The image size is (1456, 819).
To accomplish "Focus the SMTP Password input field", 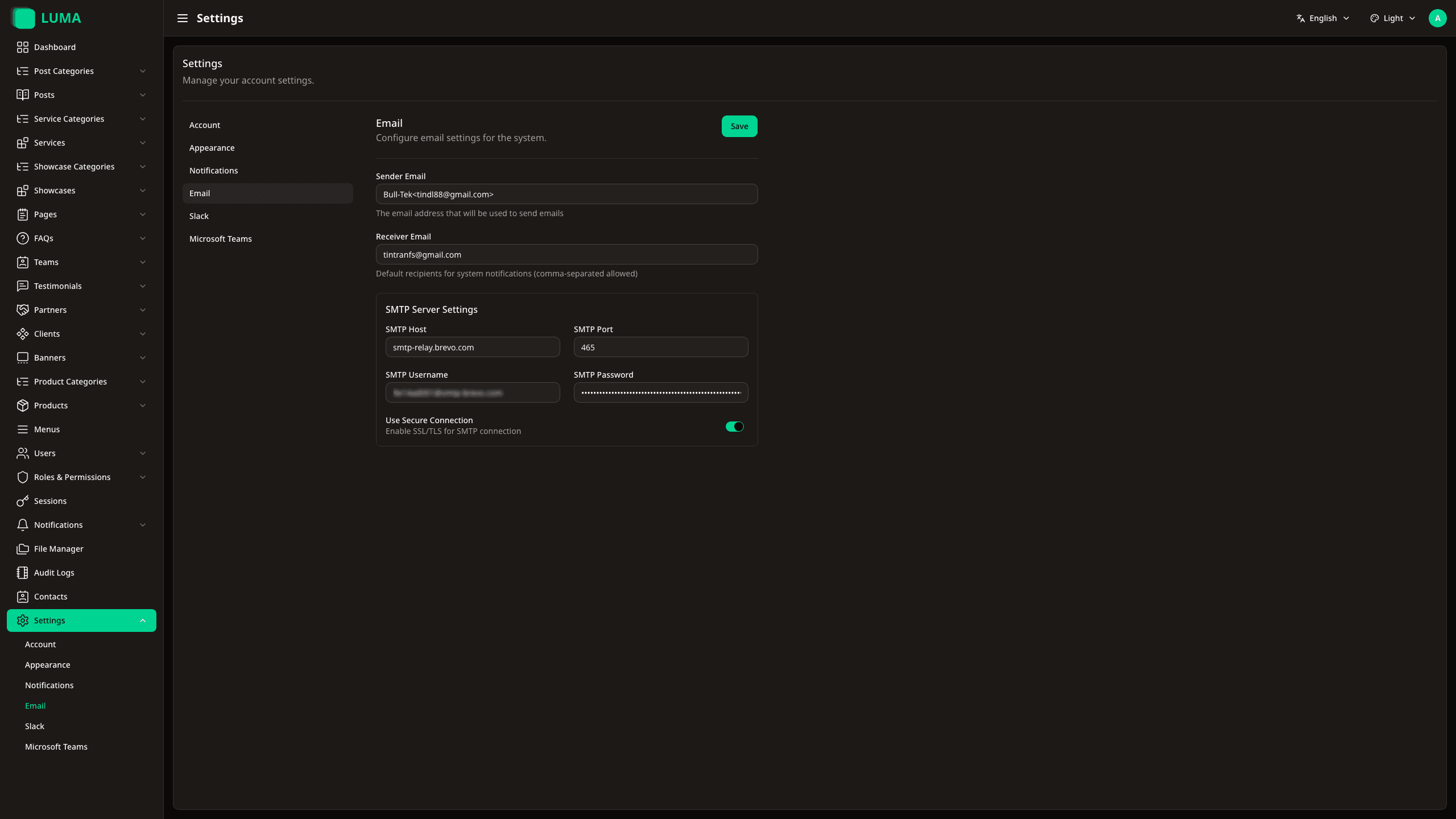I will tap(661, 392).
